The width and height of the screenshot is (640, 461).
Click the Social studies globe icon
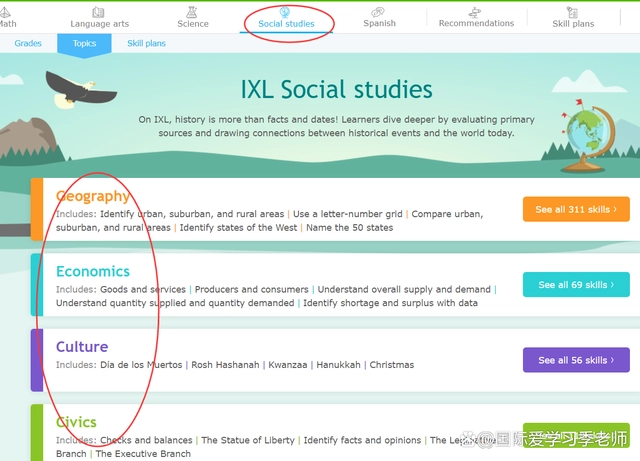285,12
